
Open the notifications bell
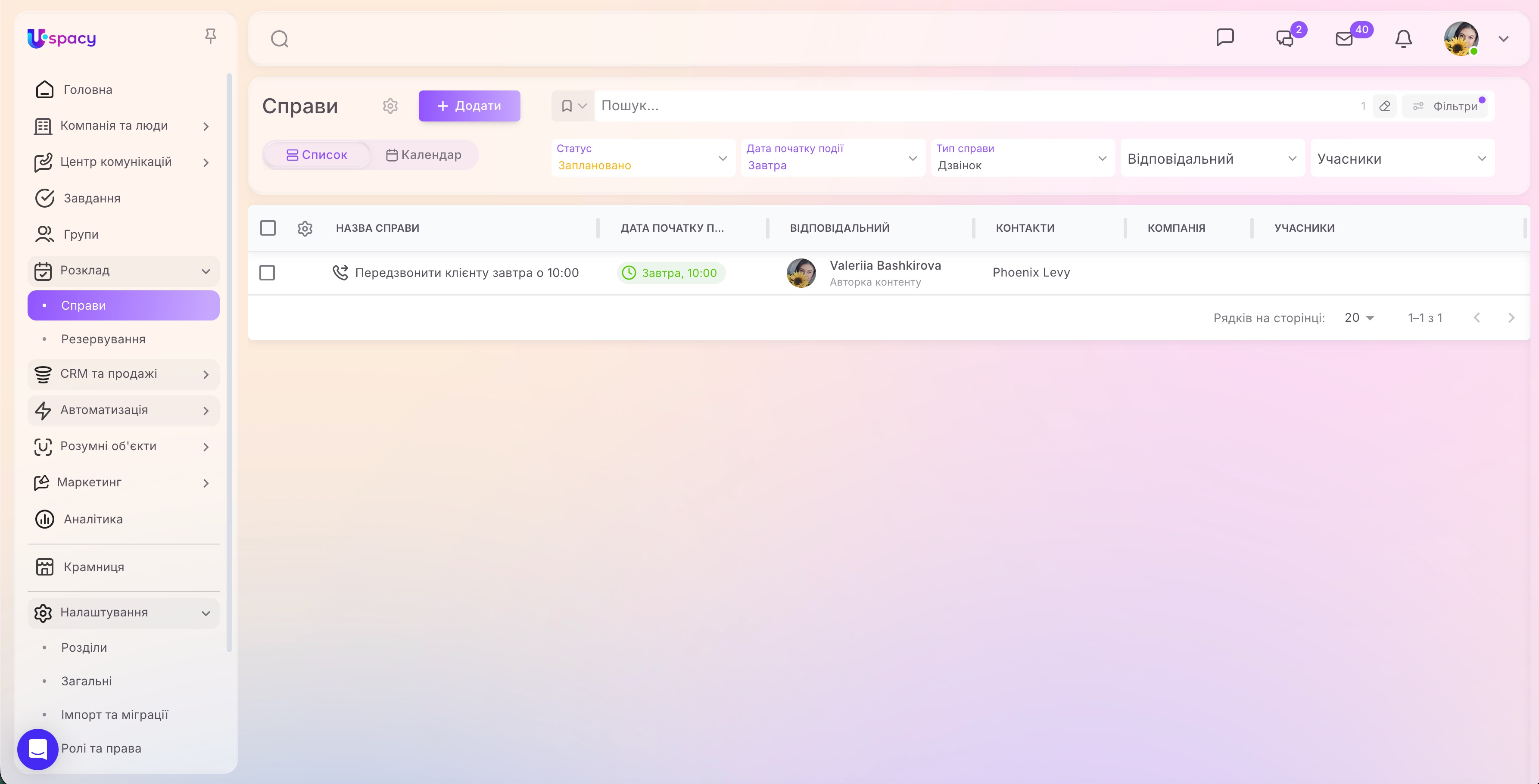(1403, 39)
